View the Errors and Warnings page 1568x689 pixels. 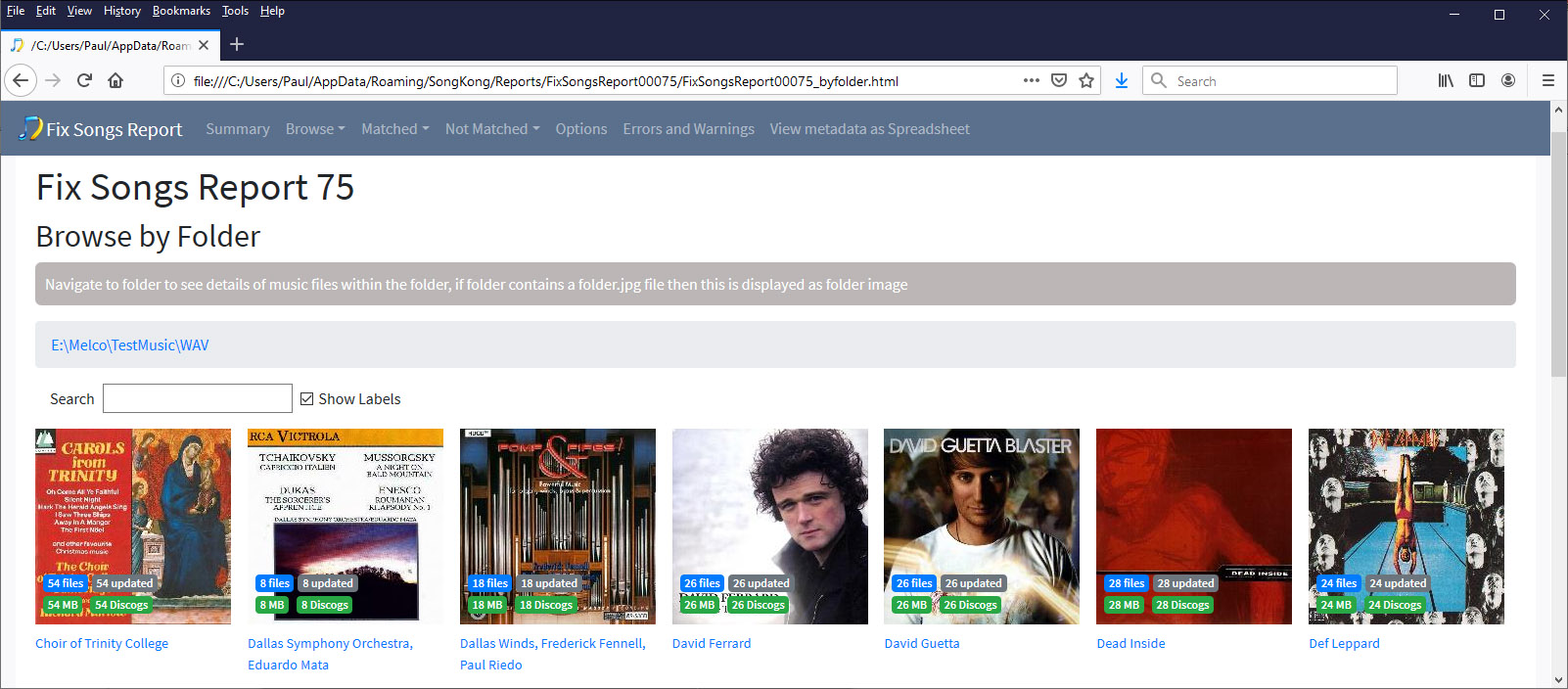coord(689,129)
